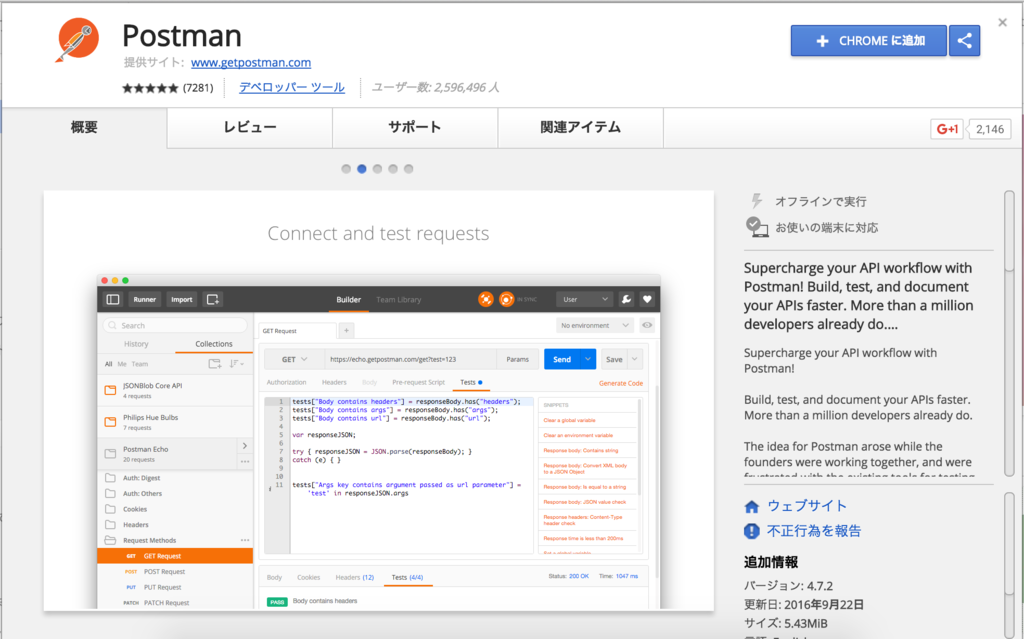The width and height of the screenshot is (1024, 639).
Task: Click the device compatibility check icon
Action: 756,227
